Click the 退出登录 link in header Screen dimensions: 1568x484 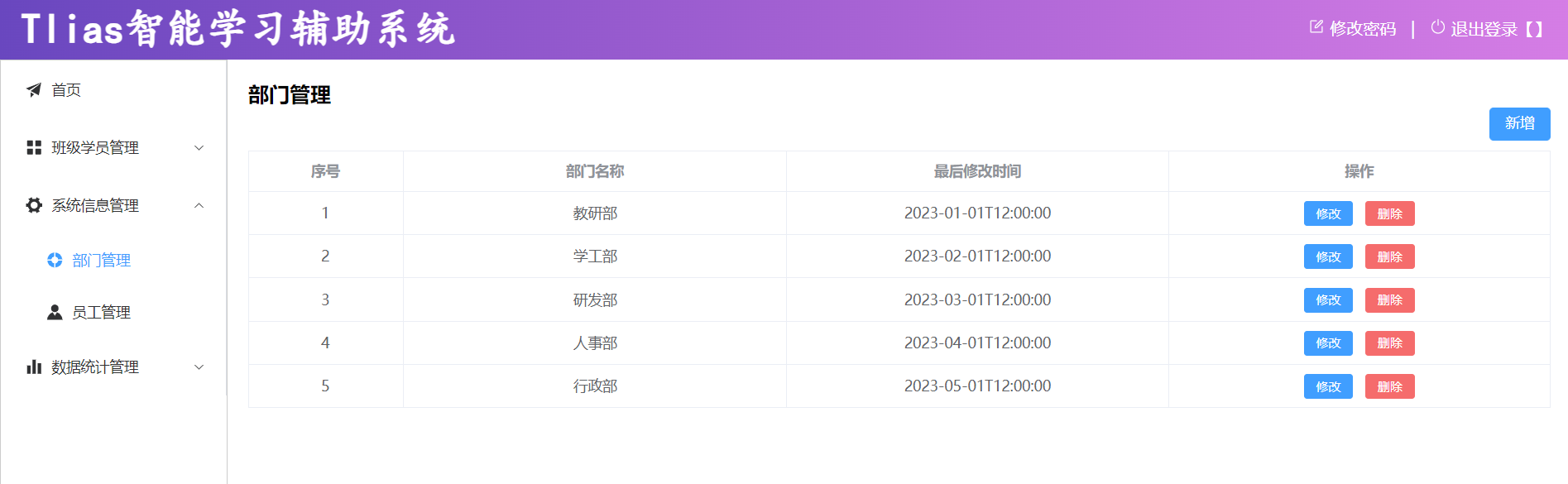pyautogui.click(x=1484, y=29)
